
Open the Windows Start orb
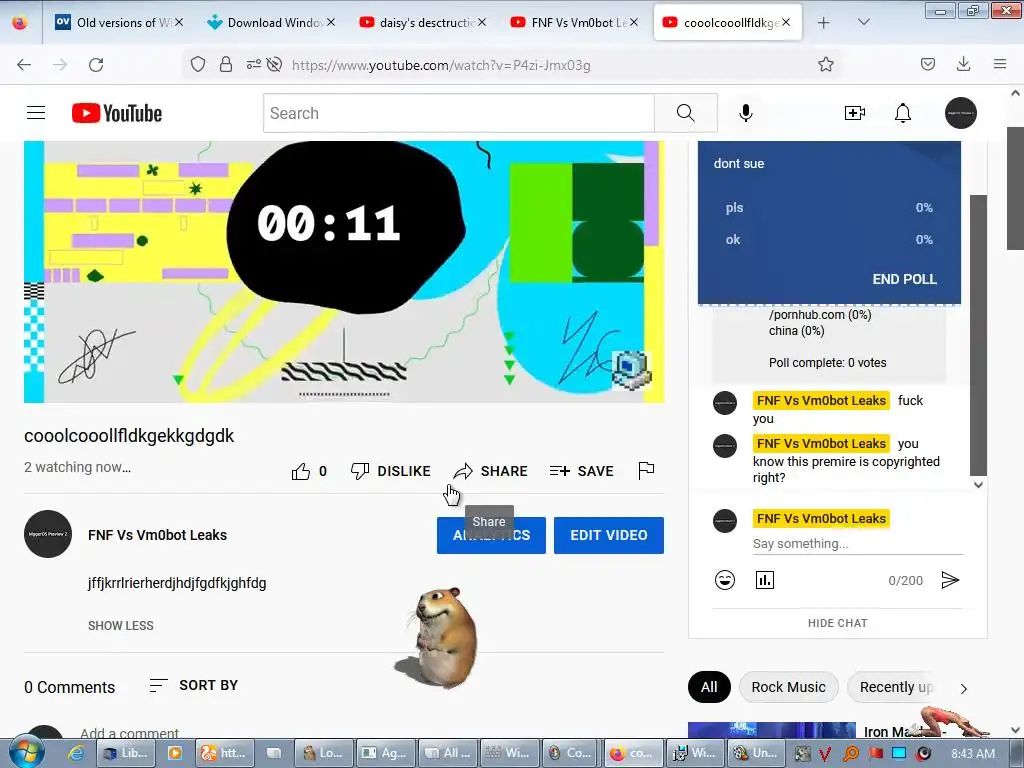click(x=26, y=752)
